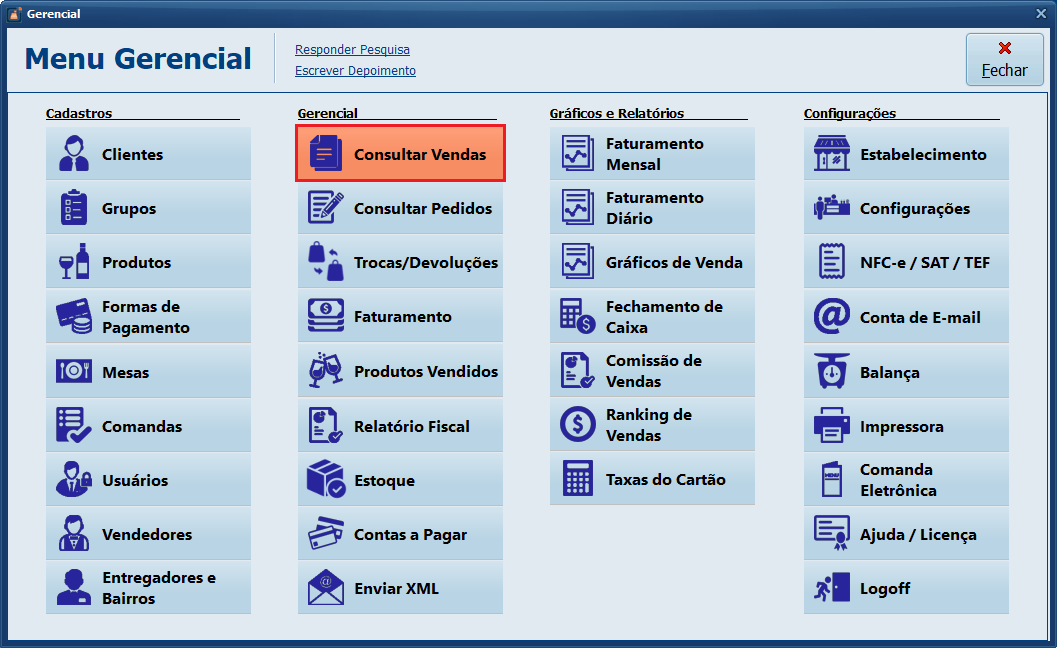Open the Impressora printer icon
The width and height of the screenshot is (1057, 648).
point(831,426)
